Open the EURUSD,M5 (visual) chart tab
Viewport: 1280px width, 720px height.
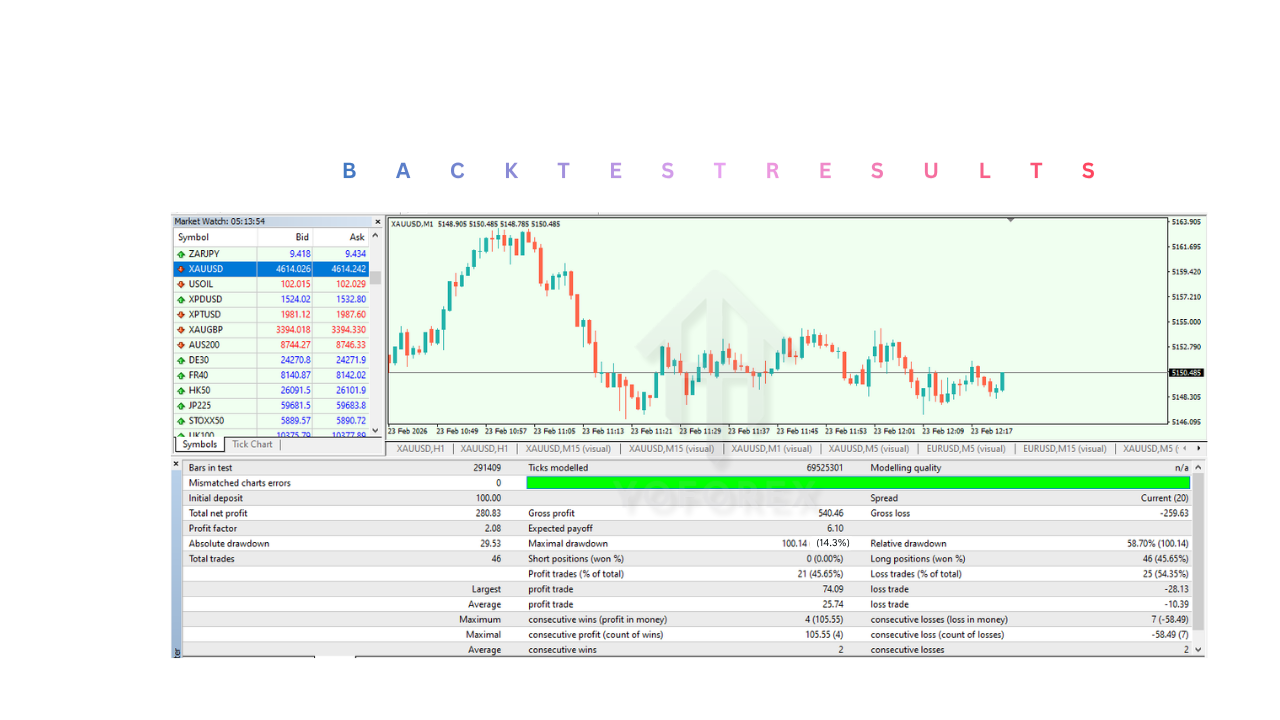click(966, 449)
